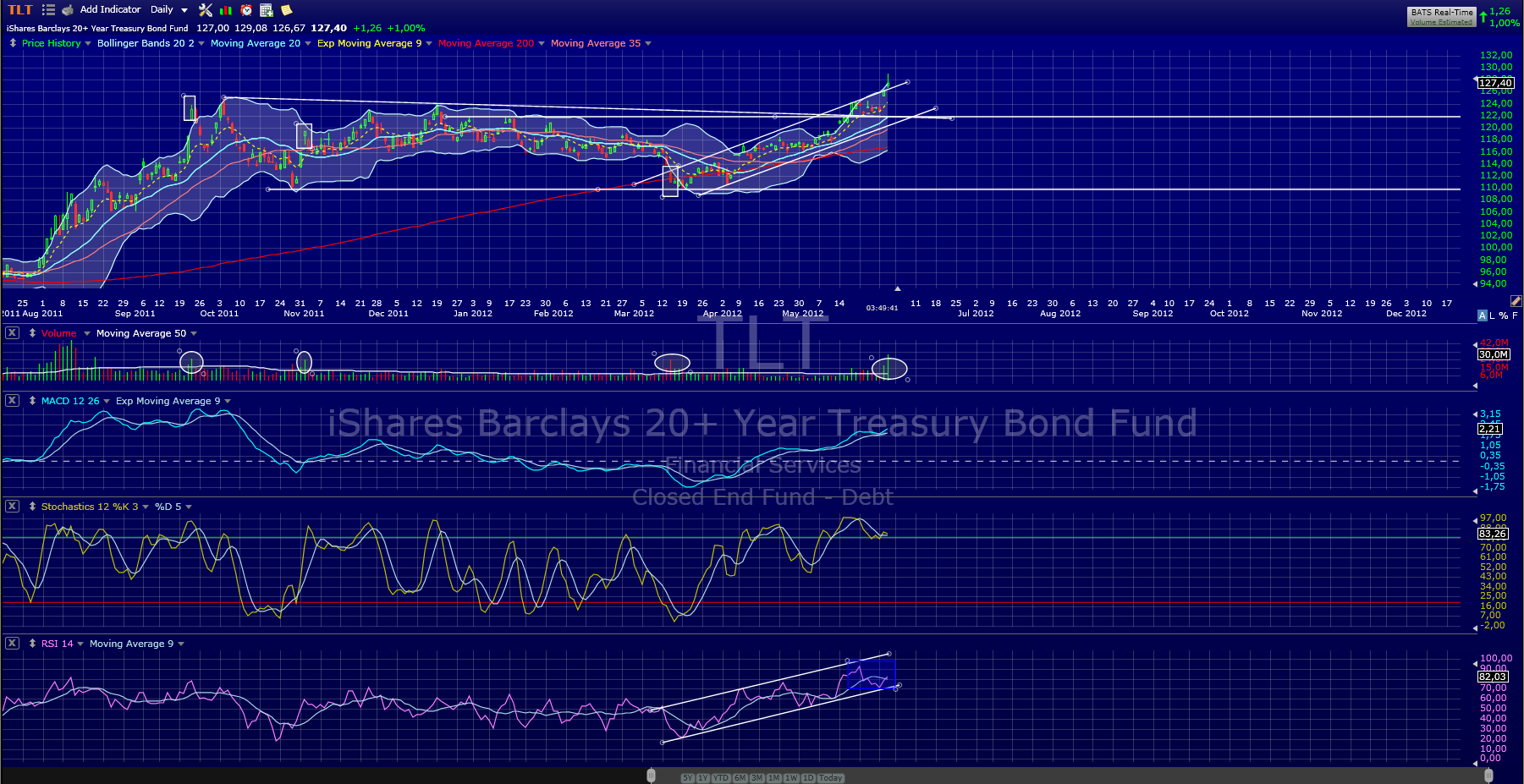The height and width of the screenshot is (784, 1524).
Task: Select arithmetic scale A toggle
Action: click(1482, 315)
